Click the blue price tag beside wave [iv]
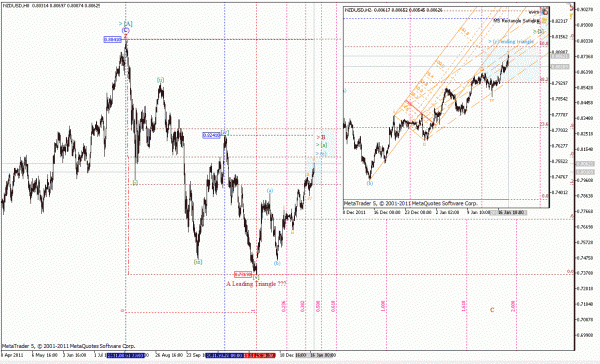The height and width of the screenshot is (364, 600). (212, 135)
